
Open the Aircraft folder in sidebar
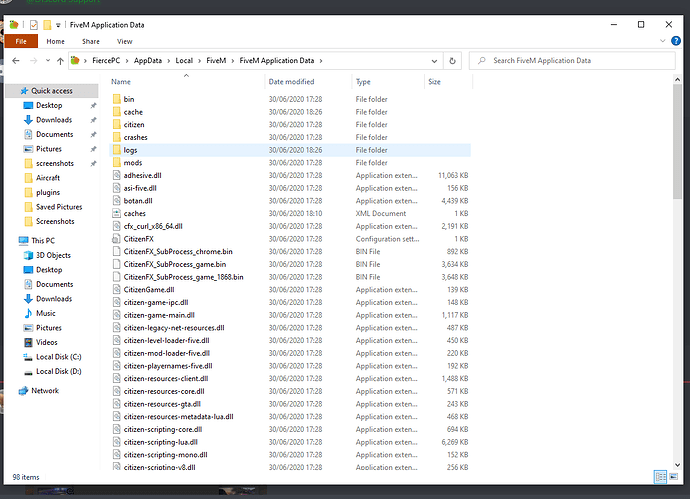(x=48, y=178)
